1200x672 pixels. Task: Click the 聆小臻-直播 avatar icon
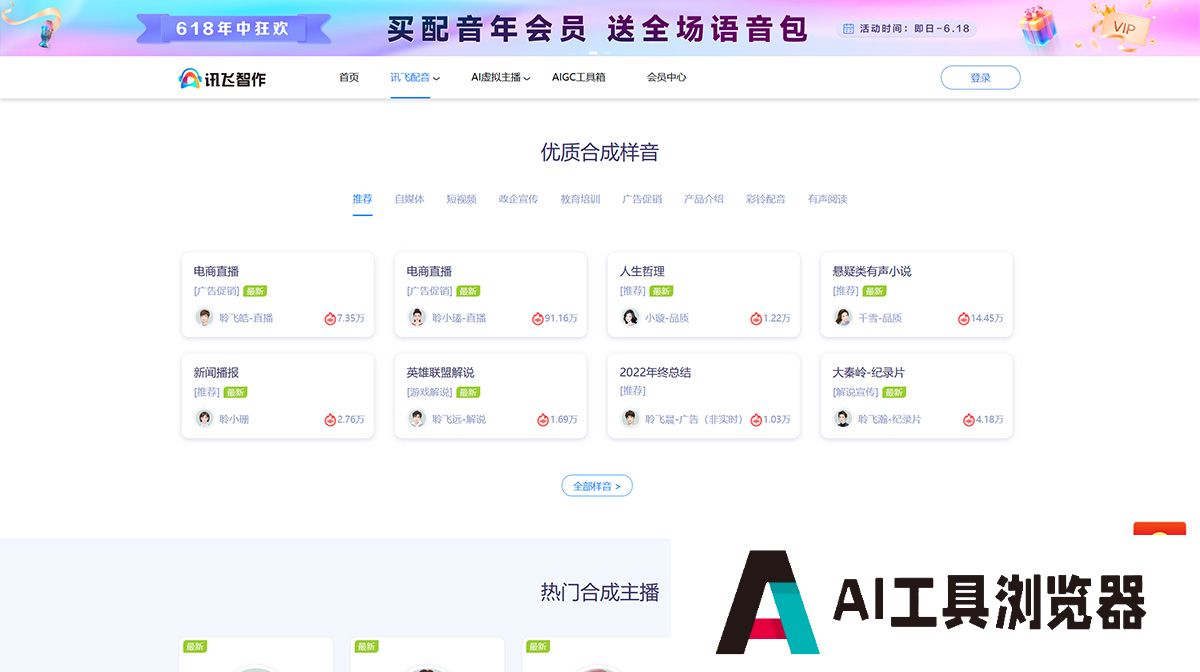click(417, 317)
